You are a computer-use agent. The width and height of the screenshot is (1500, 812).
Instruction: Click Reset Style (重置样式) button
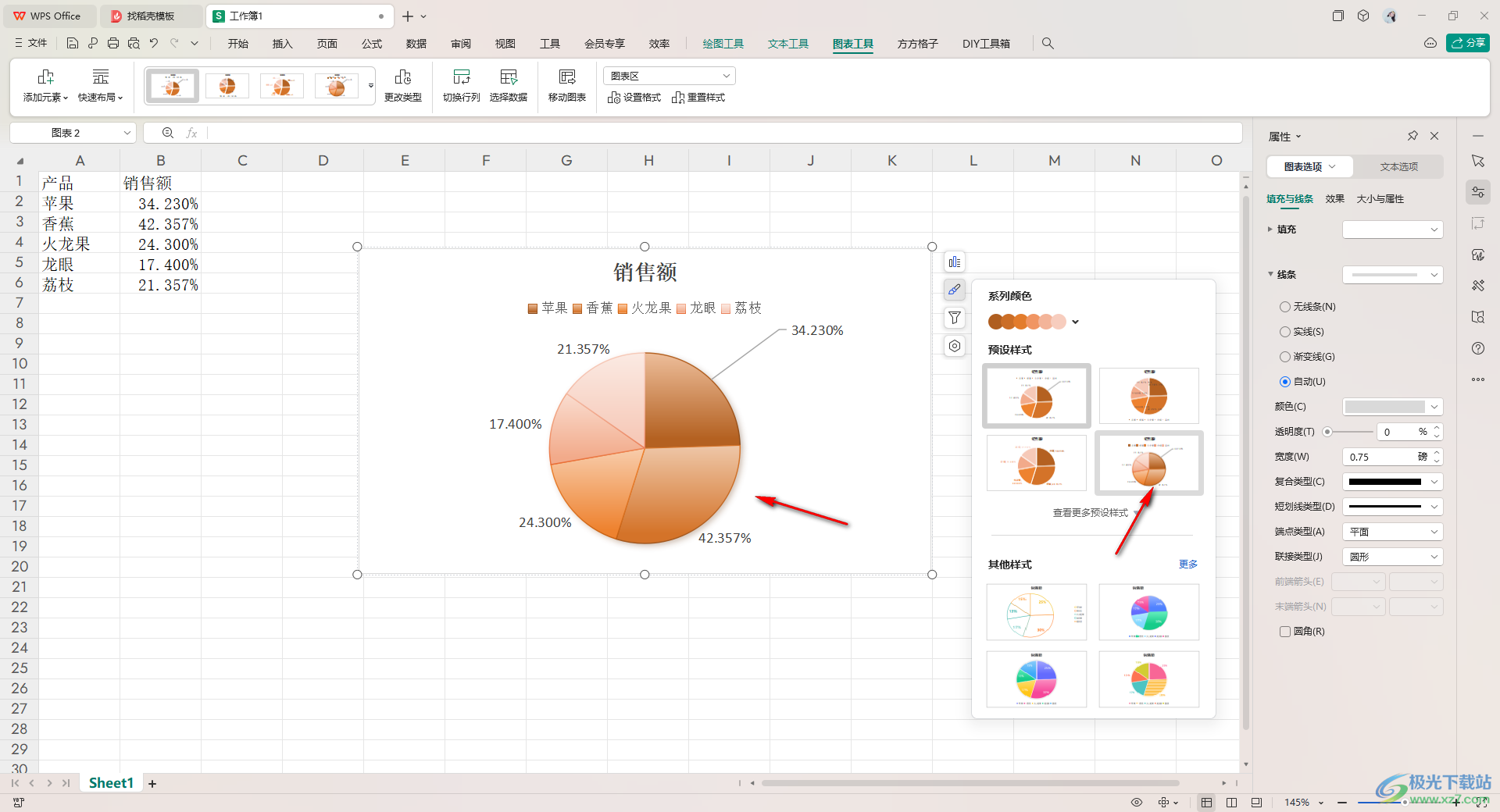point(698,98)
